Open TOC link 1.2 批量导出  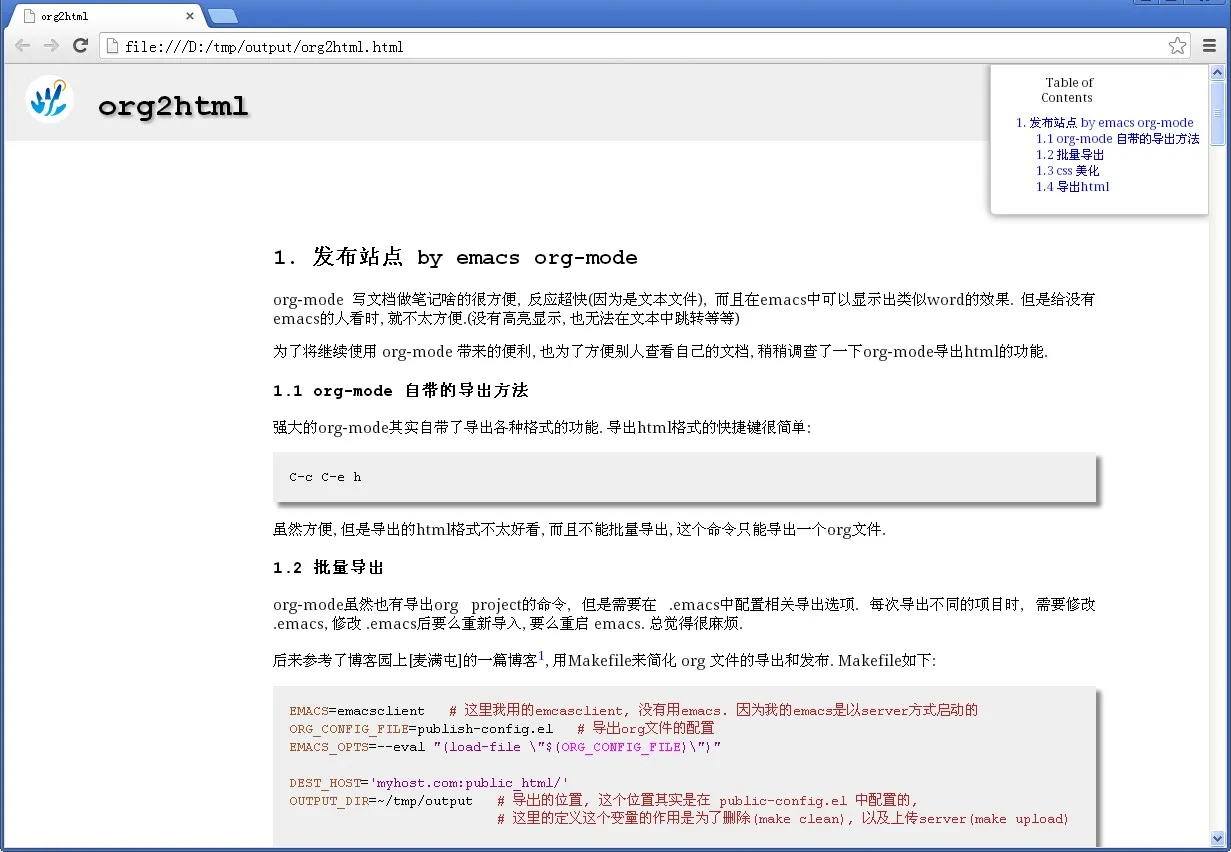tap(1070, 155)
